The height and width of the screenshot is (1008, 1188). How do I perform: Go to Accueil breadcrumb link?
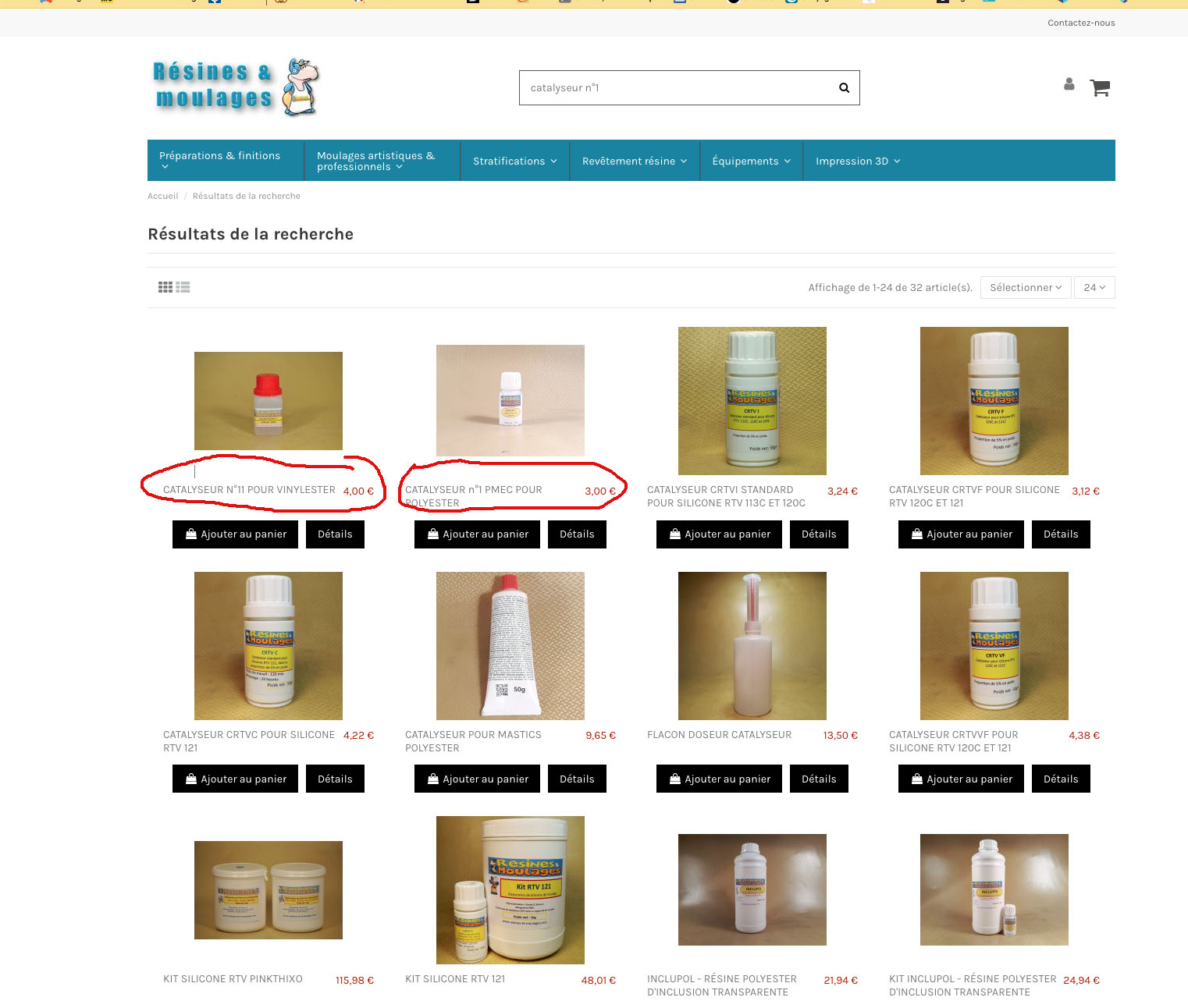click(x=162, y=196)
